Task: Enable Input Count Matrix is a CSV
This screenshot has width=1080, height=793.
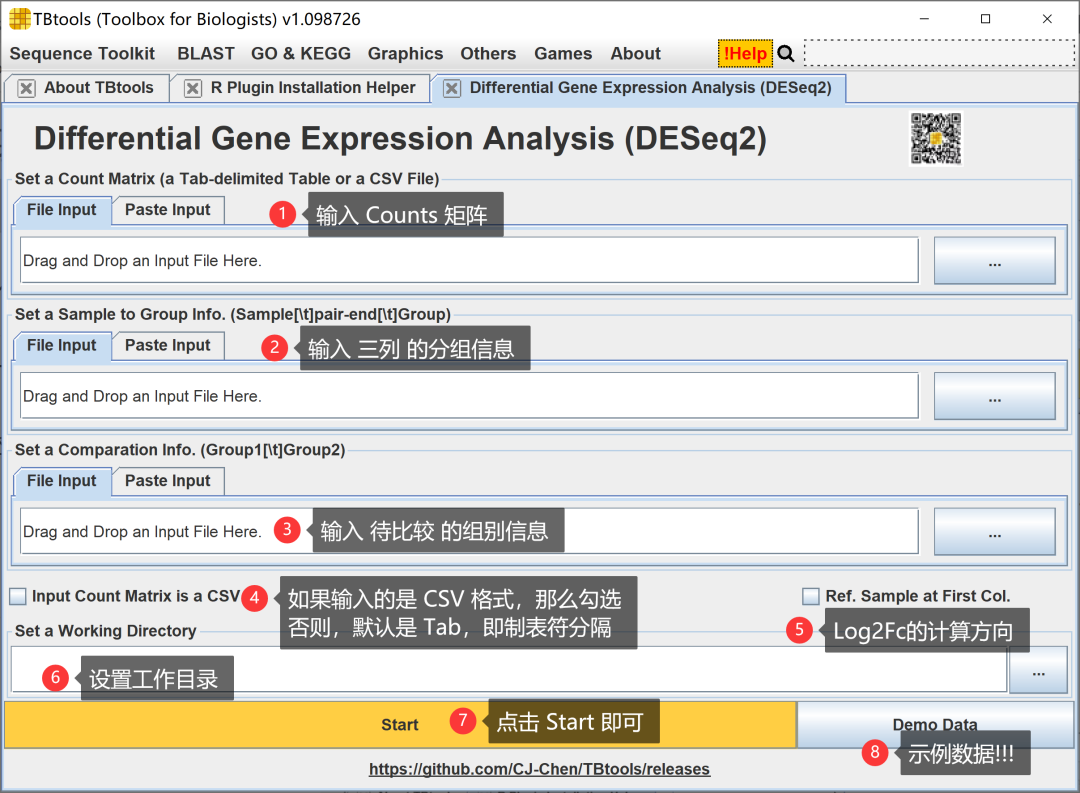Action: [x=18, y=596]
